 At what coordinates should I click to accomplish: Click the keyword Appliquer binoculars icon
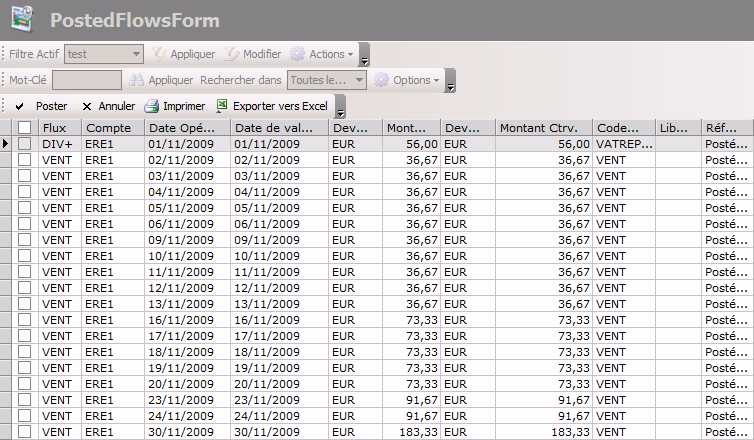point(138,80)
